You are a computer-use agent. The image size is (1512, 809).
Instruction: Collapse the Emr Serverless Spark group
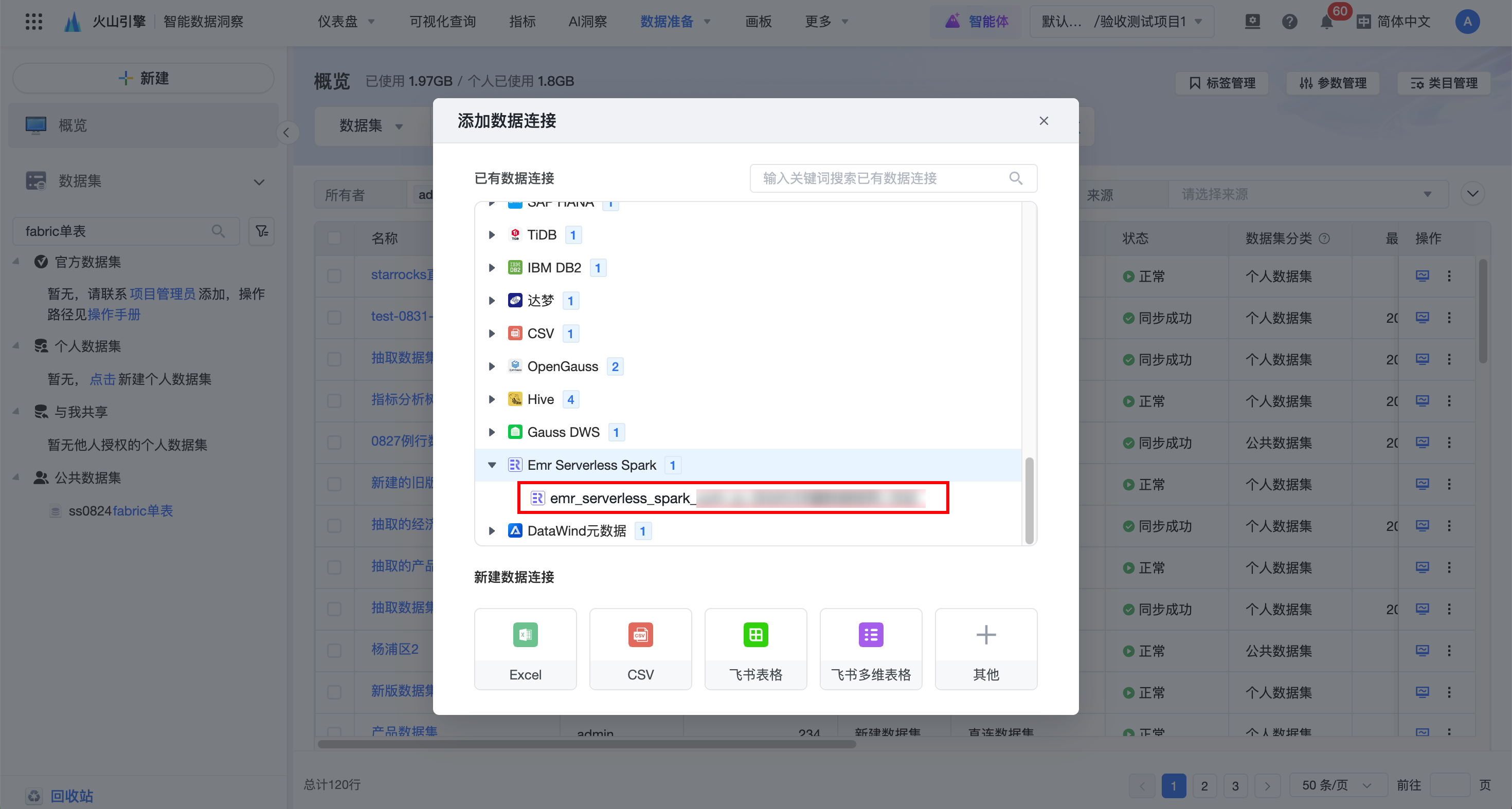492,465
